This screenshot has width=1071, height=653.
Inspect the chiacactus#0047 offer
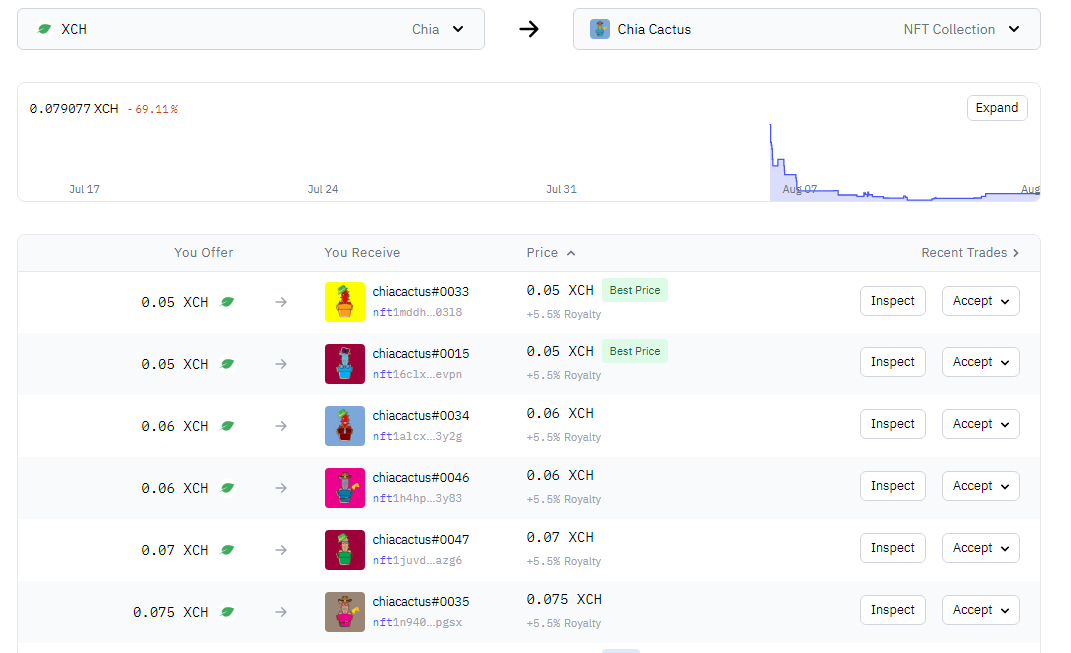point(893,548)
